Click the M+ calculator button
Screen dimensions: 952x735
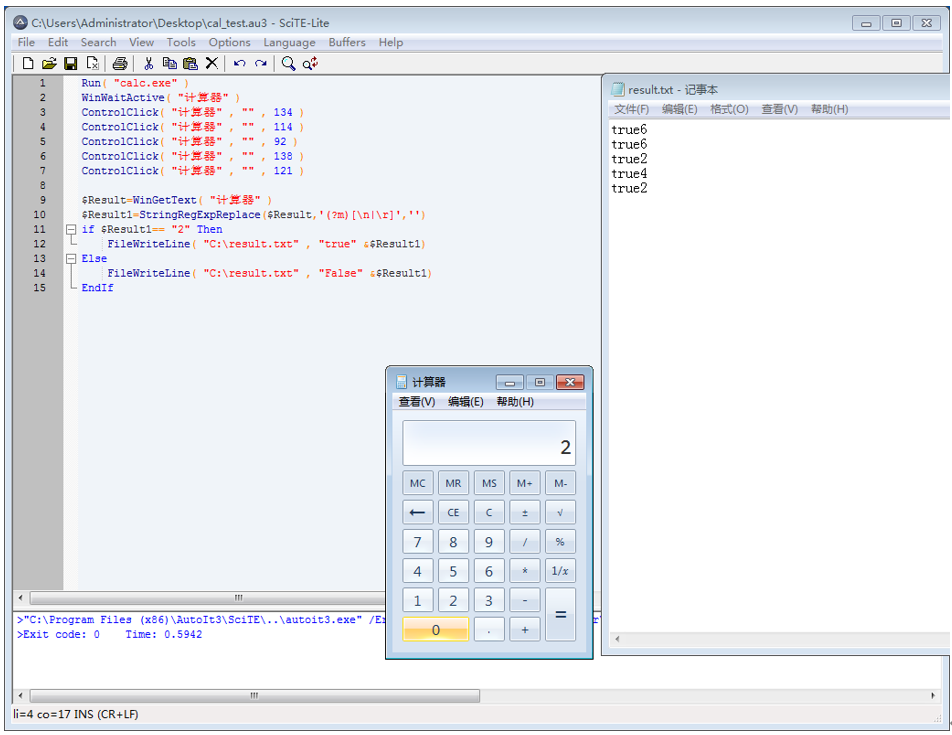[x=525, y=483]
